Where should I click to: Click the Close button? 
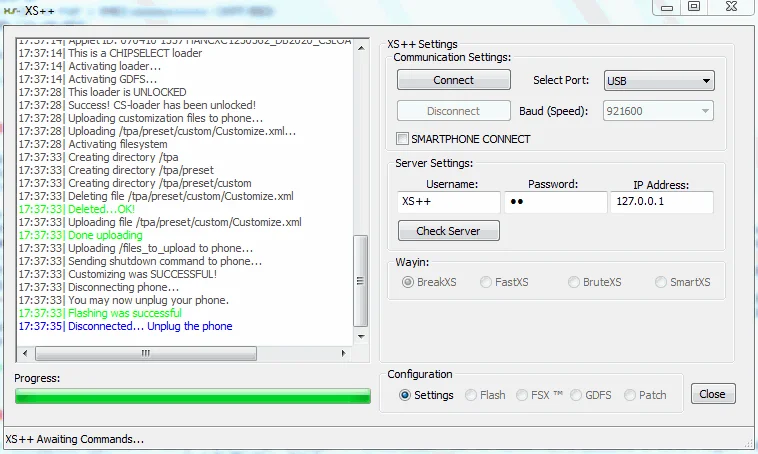pyautogui.click(x=713, y=394)
